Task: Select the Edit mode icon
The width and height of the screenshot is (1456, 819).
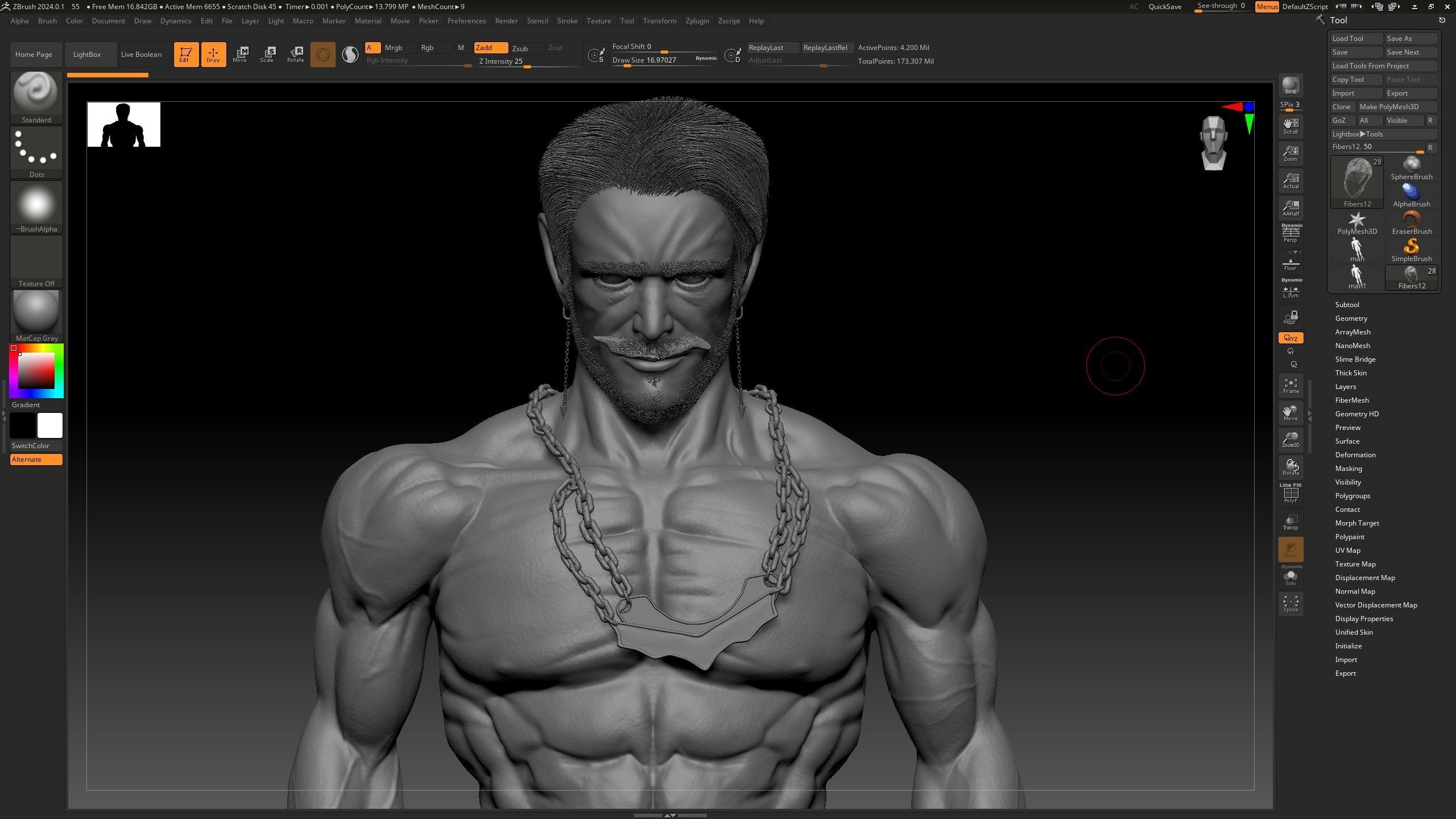Action: tap(186, 55)
